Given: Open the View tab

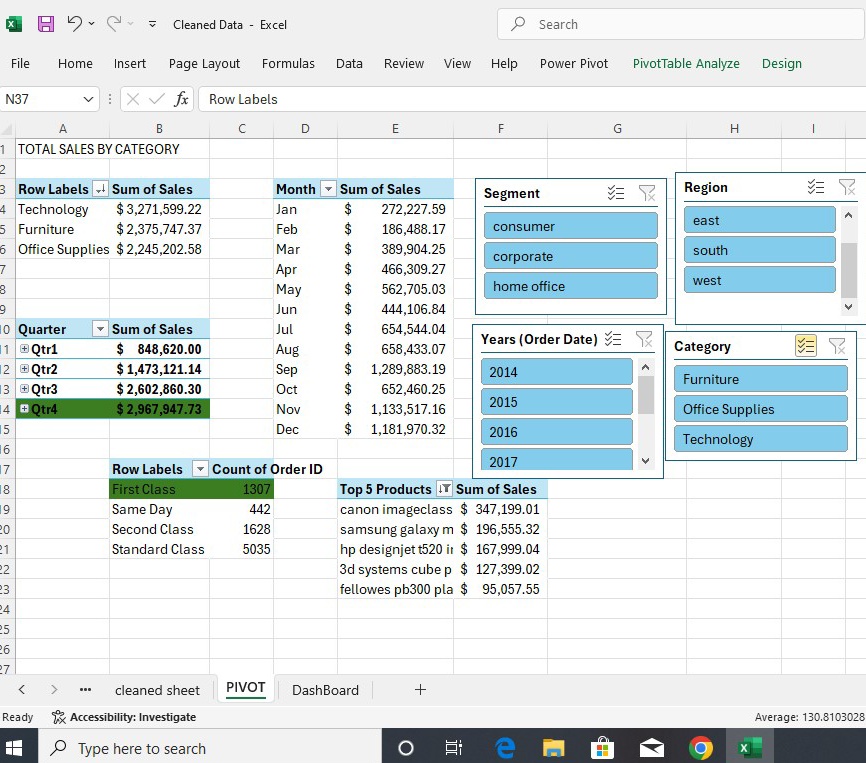Looking at the screenshot, I should click(x=457, y=63).
